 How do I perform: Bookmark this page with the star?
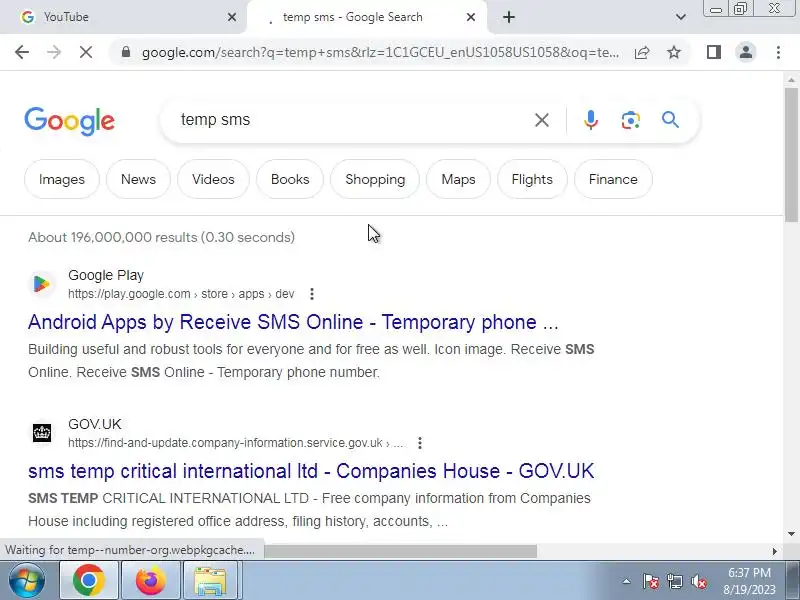pos(674,52)
